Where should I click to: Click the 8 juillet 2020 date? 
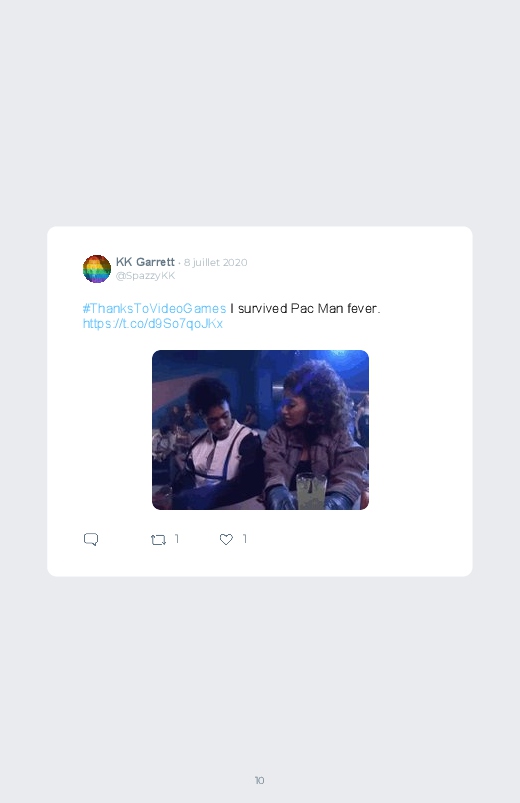(x=216, y=262)
